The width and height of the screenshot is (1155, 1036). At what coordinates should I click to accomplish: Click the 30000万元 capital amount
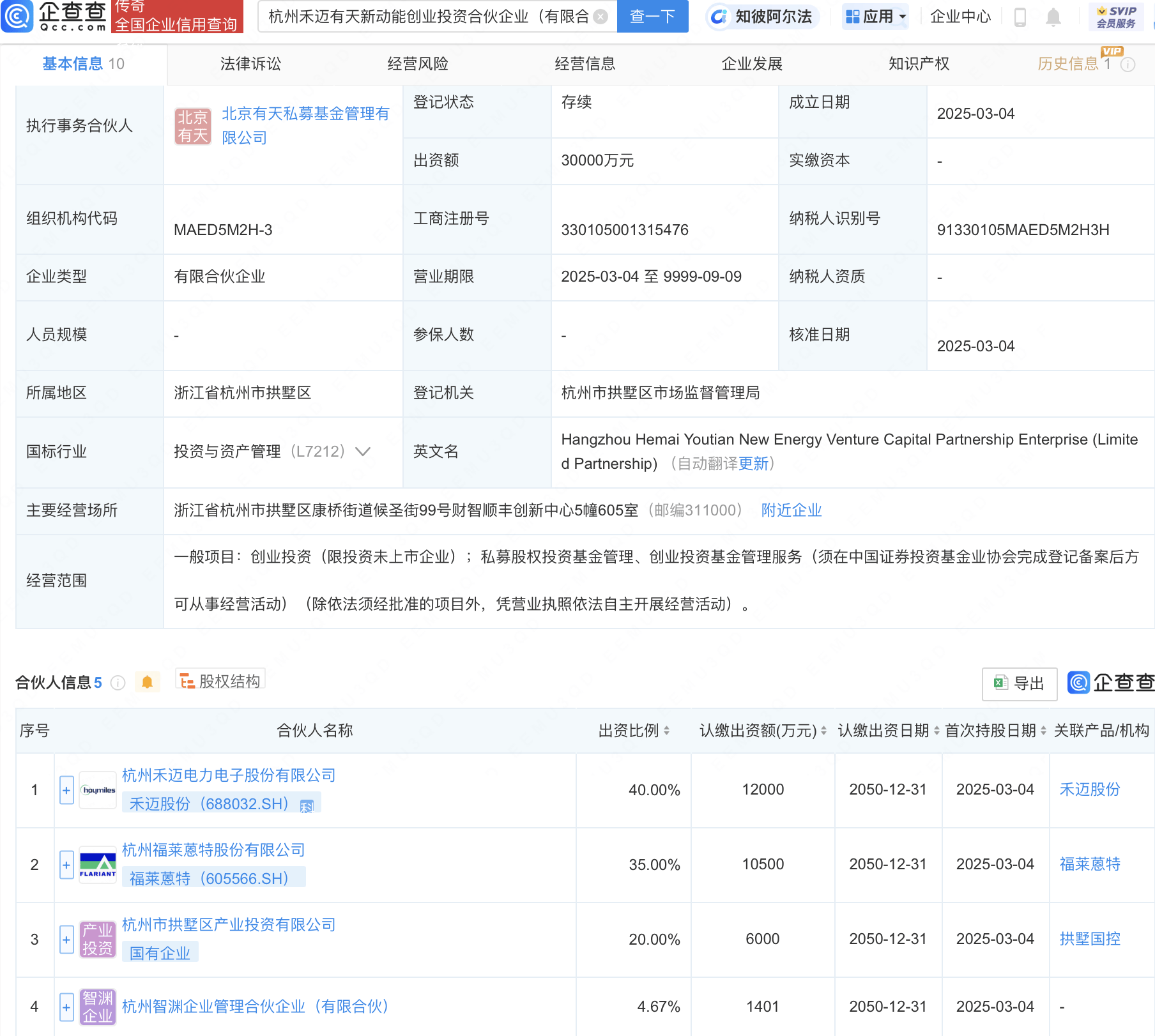[x=597, y=160]
